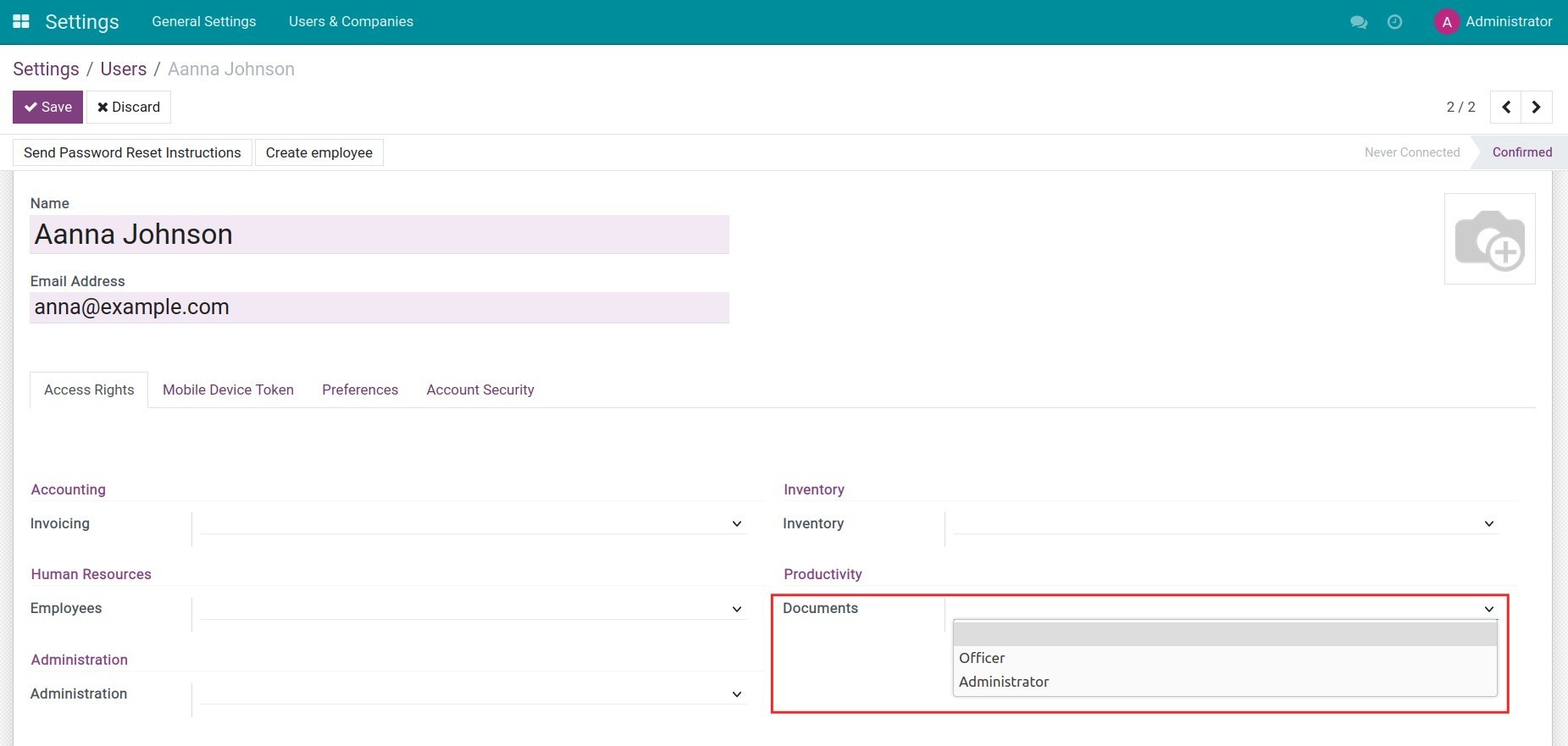
Task: Click Send Password Reset Instructions
Action: [132, 152]
